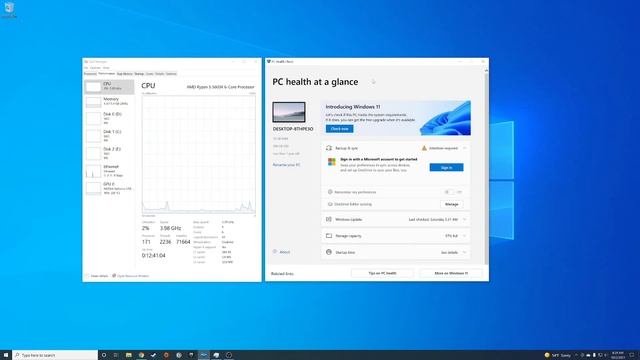Select the CPU graph in the sidebar
The height and width of the screenshot is (360, 640).
click(109, 87)
